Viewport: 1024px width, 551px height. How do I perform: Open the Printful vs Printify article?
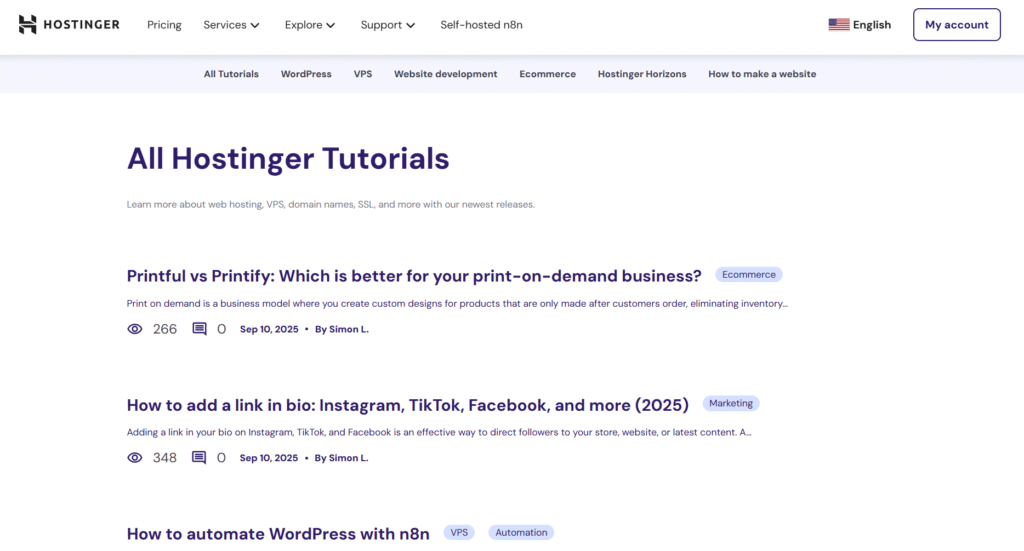coord(414,276)
